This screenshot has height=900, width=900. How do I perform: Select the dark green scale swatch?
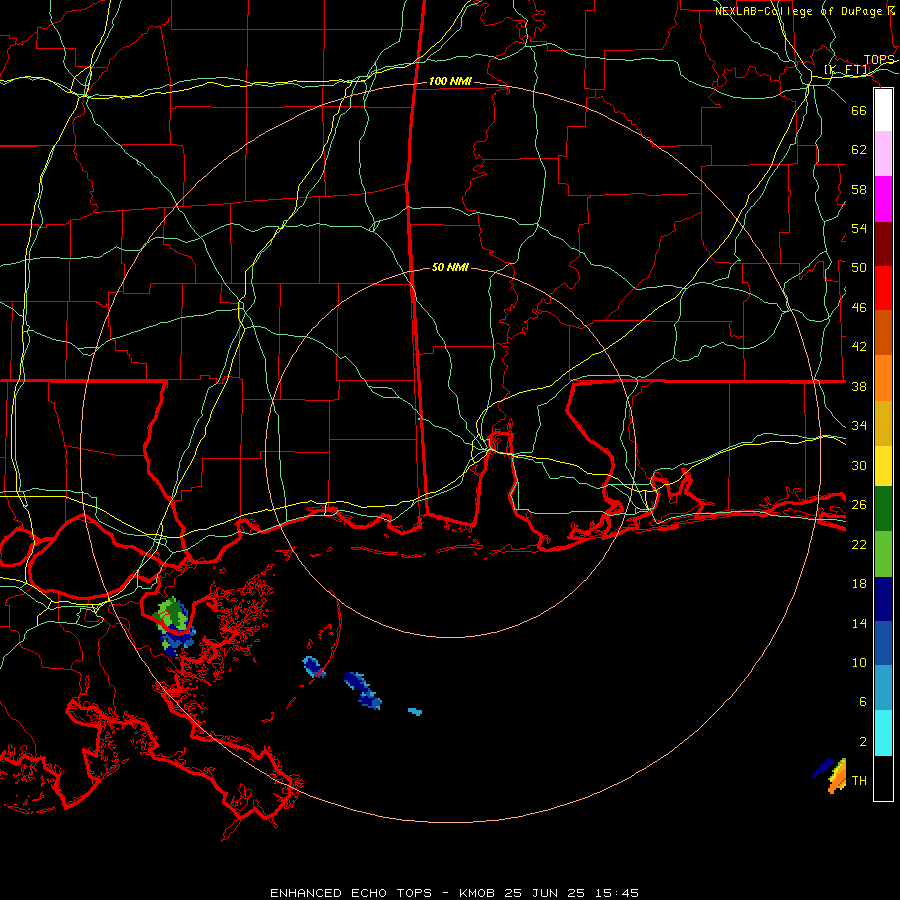click(883, 509)
